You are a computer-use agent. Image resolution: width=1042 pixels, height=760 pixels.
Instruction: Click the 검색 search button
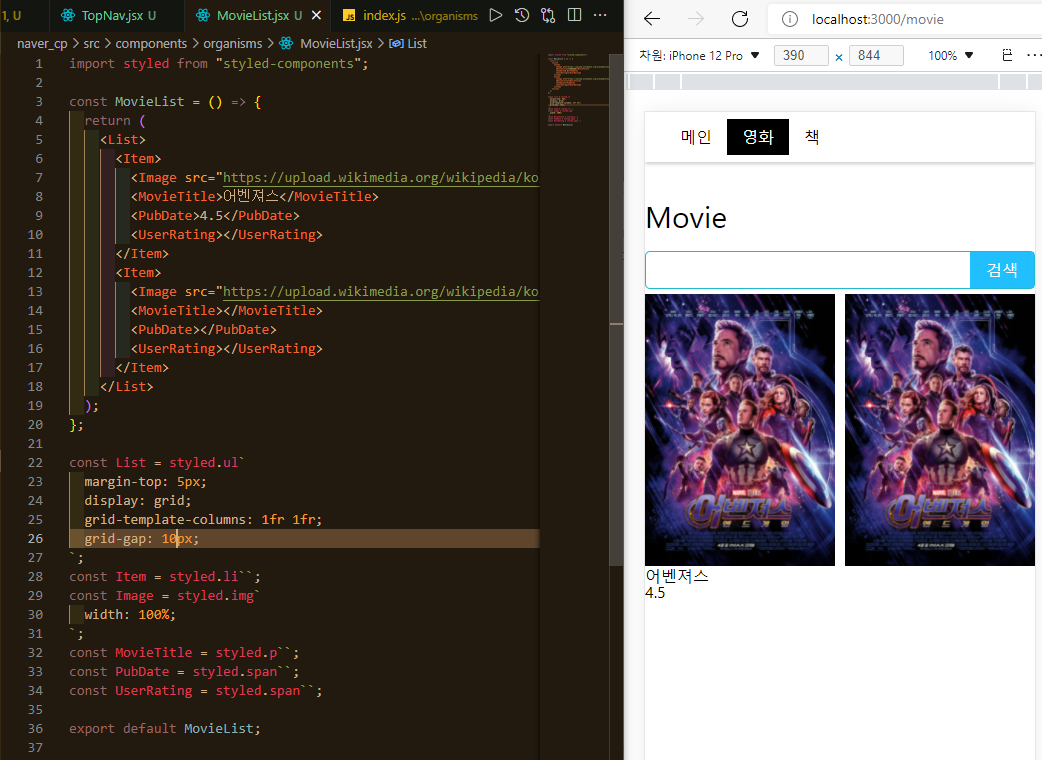pyautogui.click(x=1002, y=270)
